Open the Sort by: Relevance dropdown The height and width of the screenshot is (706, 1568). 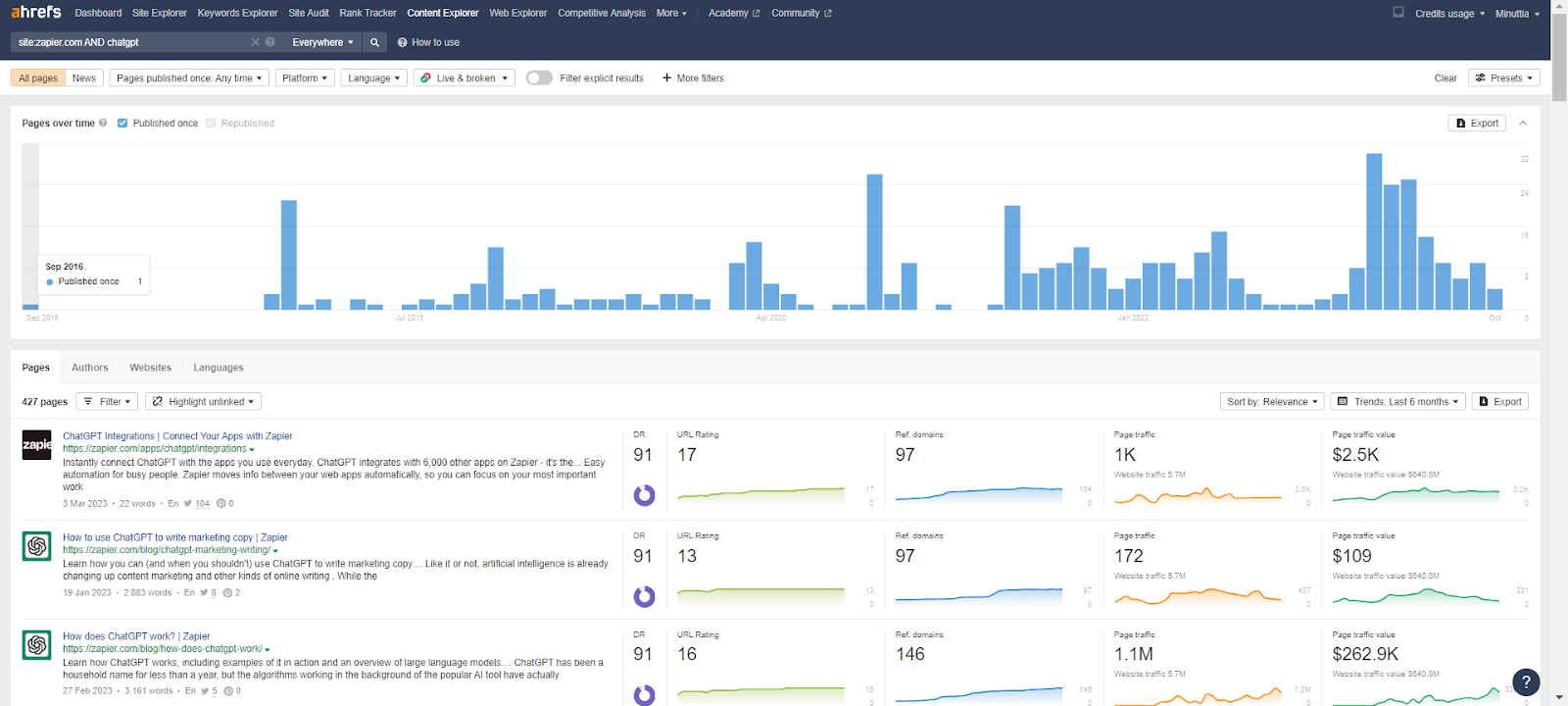click(x=1272, y=401)
